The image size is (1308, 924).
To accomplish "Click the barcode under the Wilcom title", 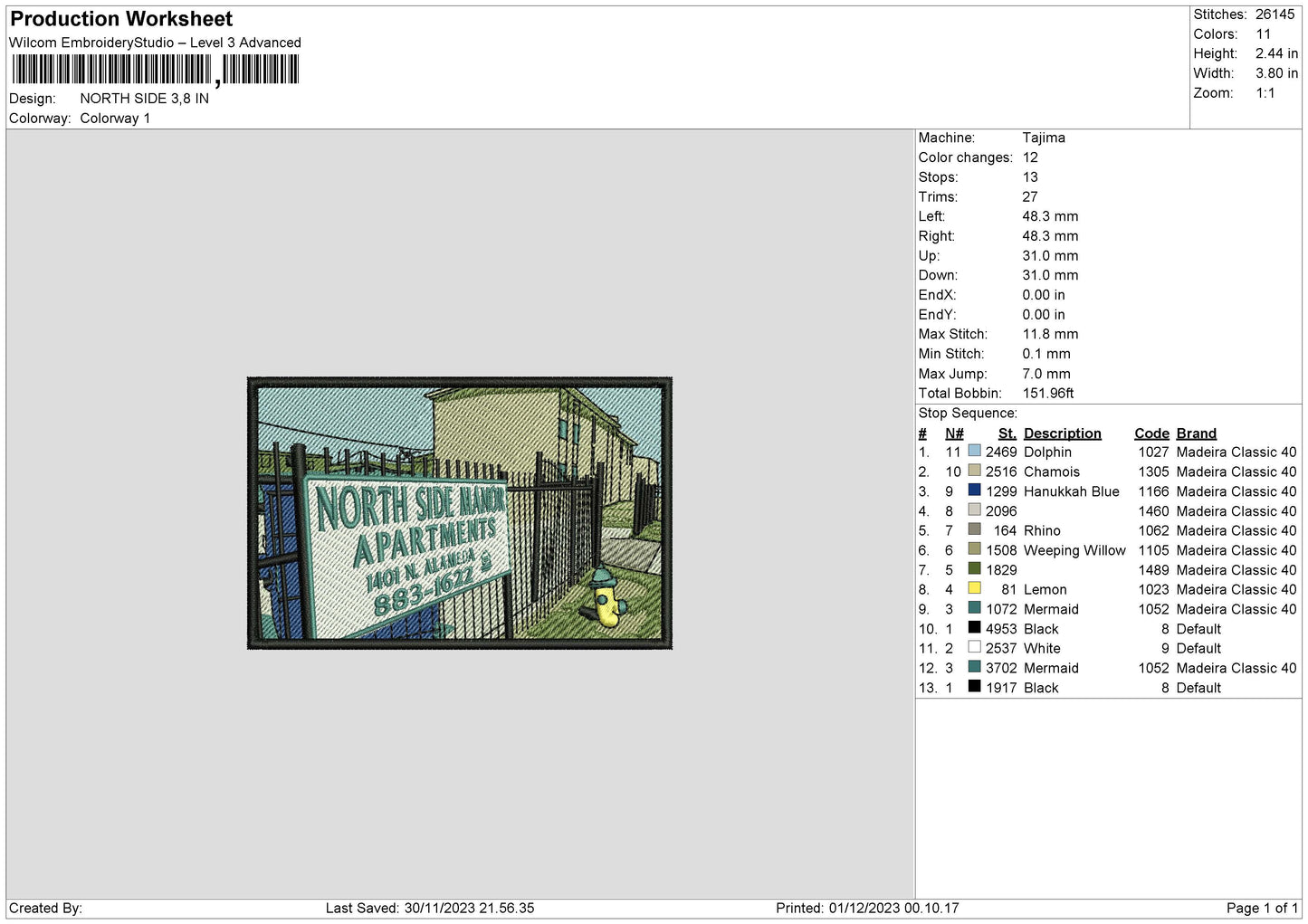I will coord(155,70).
